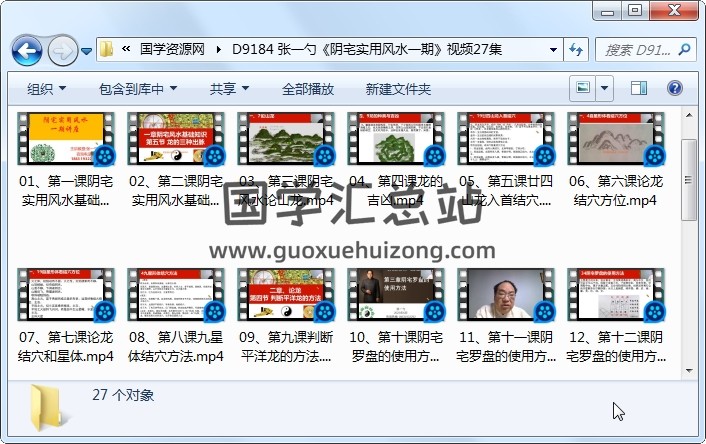Viewport: 706px width, 444px height.
Task: Select video 07、第七课论龙结穴和星体 thumbnail
Action: point(66,294)
